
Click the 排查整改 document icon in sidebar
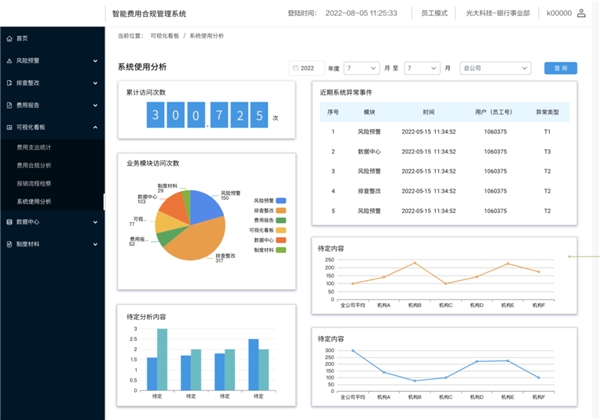[x=9, y=82]
